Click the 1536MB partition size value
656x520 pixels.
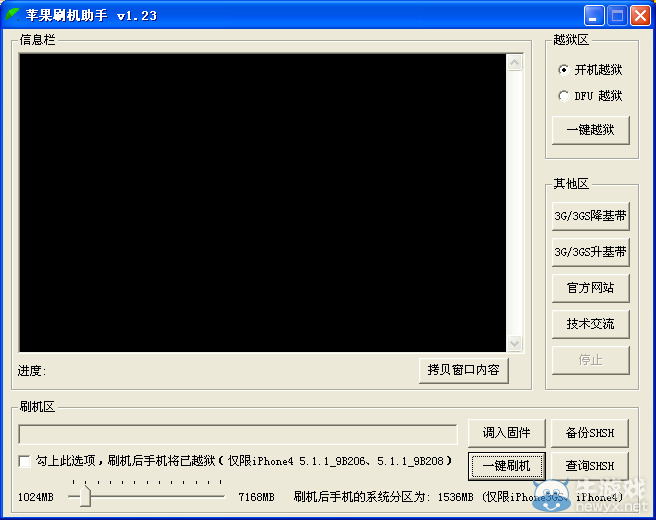pyautogui.click(x=456, y=497)
